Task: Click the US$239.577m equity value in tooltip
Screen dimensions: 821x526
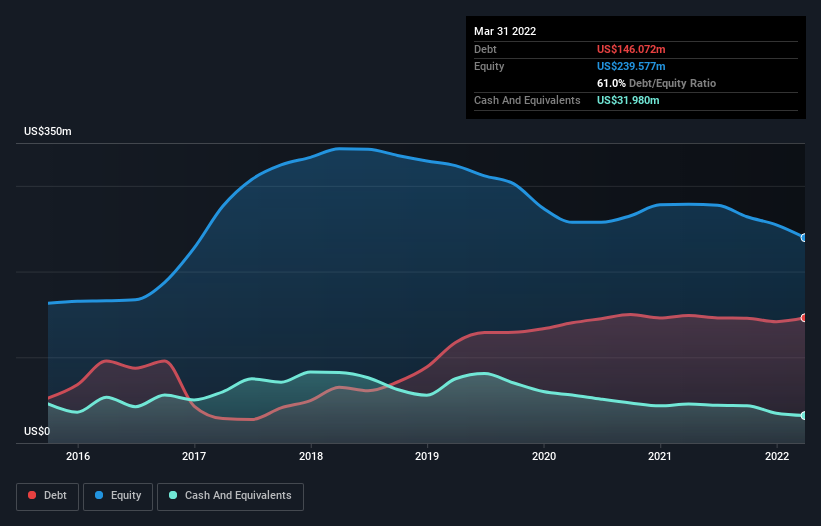Action: (x=631, y=66)
